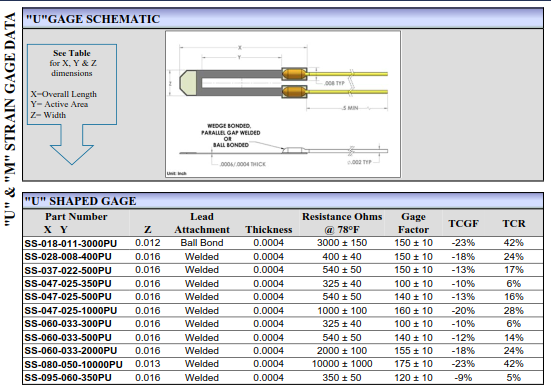Viewport: 551px width, 391px height.
Task: Click the "U"GAGE SCHEMATIC header bar
Action: pyautogui.click(x=283, y=19)
